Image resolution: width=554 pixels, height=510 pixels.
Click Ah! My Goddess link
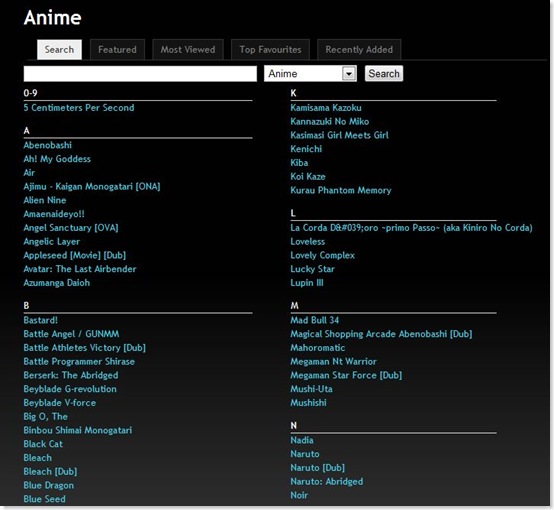coord(57,159)
